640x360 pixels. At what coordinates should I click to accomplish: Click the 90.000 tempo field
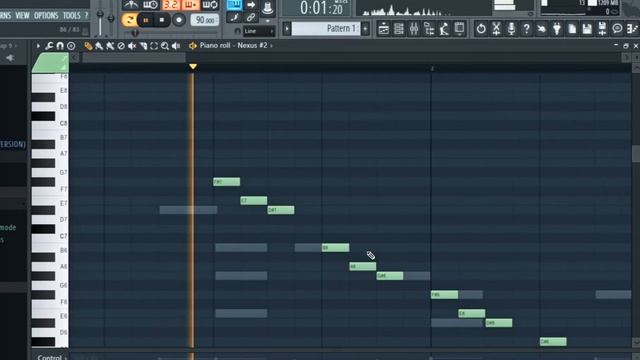[x=204, y=20]
